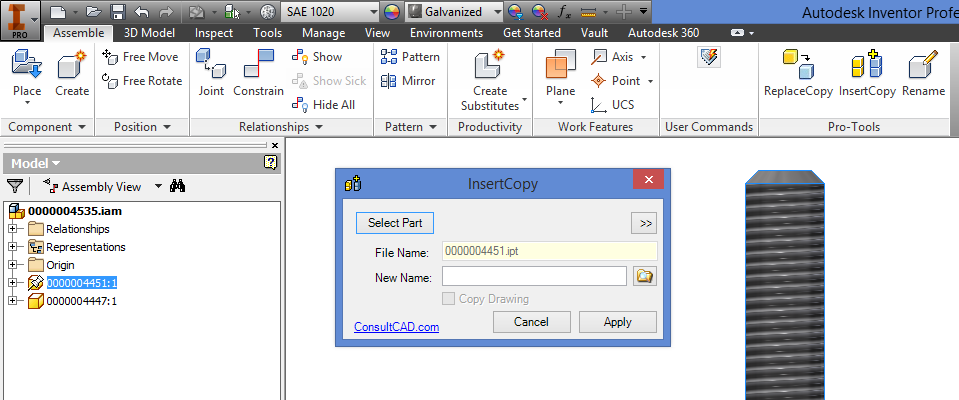Undo the last action
This screenshot has height=400, width=959.
click(141, 11)
